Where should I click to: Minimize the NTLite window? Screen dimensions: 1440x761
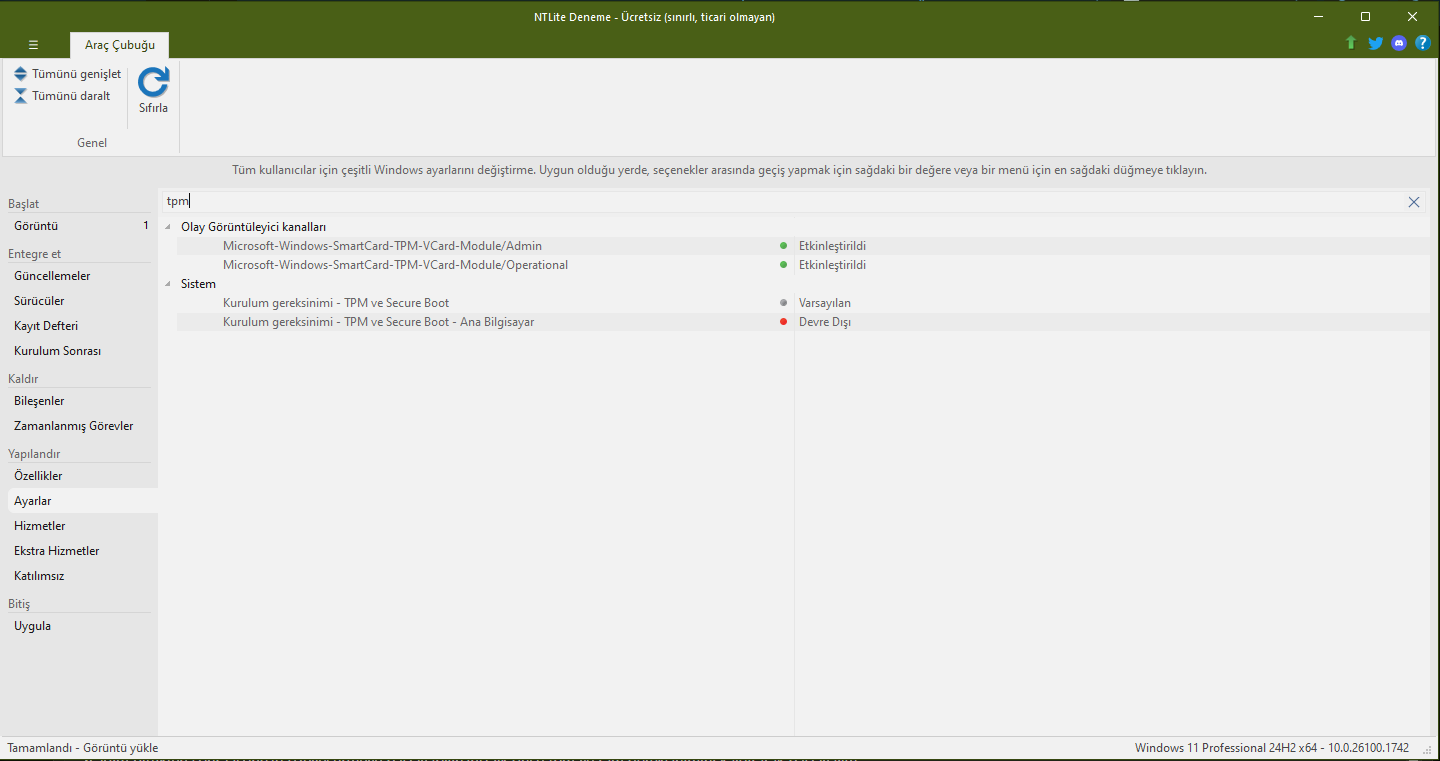point(1319,17)
